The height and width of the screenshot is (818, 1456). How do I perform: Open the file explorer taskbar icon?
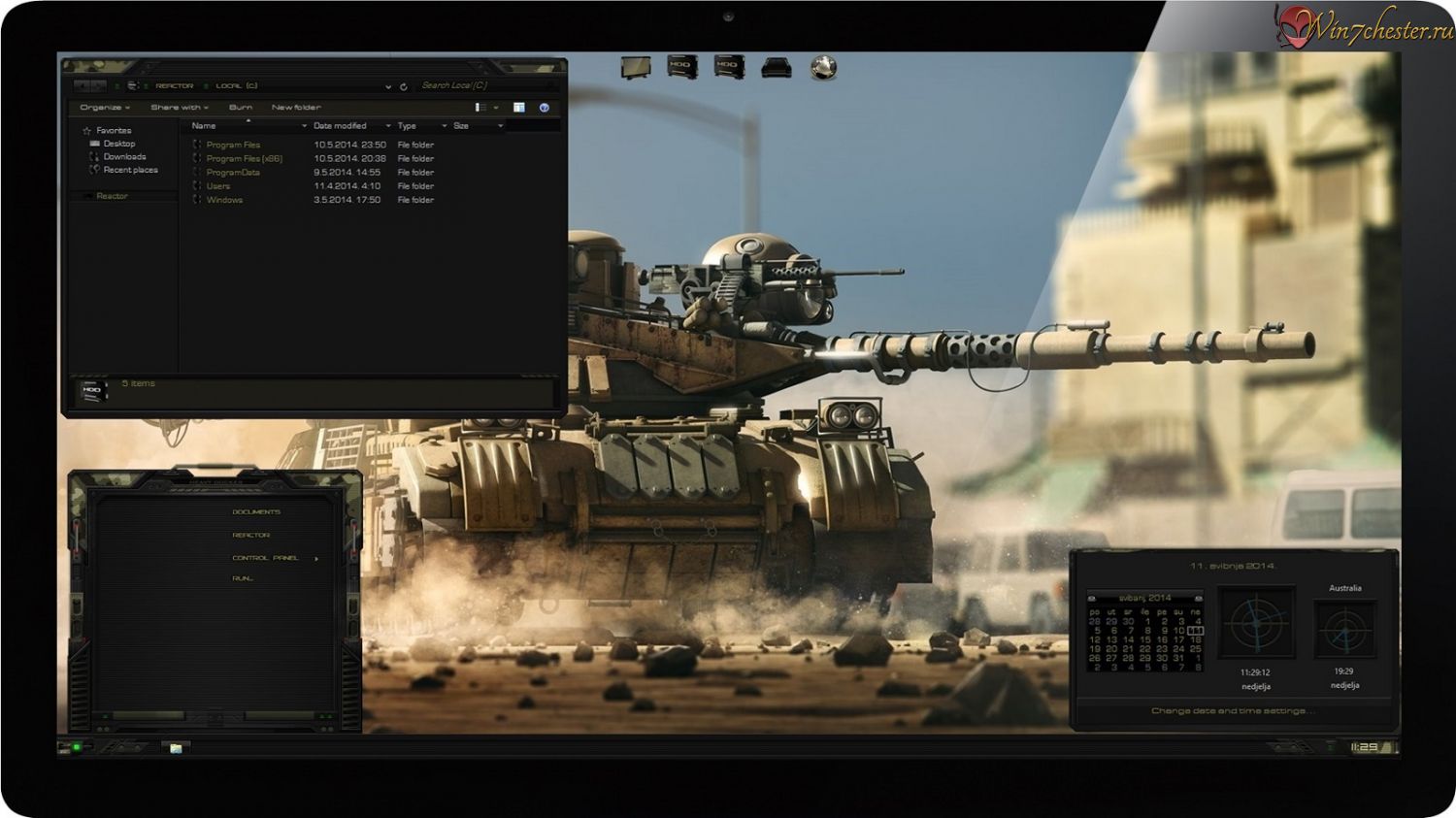[x=175, y=747]
